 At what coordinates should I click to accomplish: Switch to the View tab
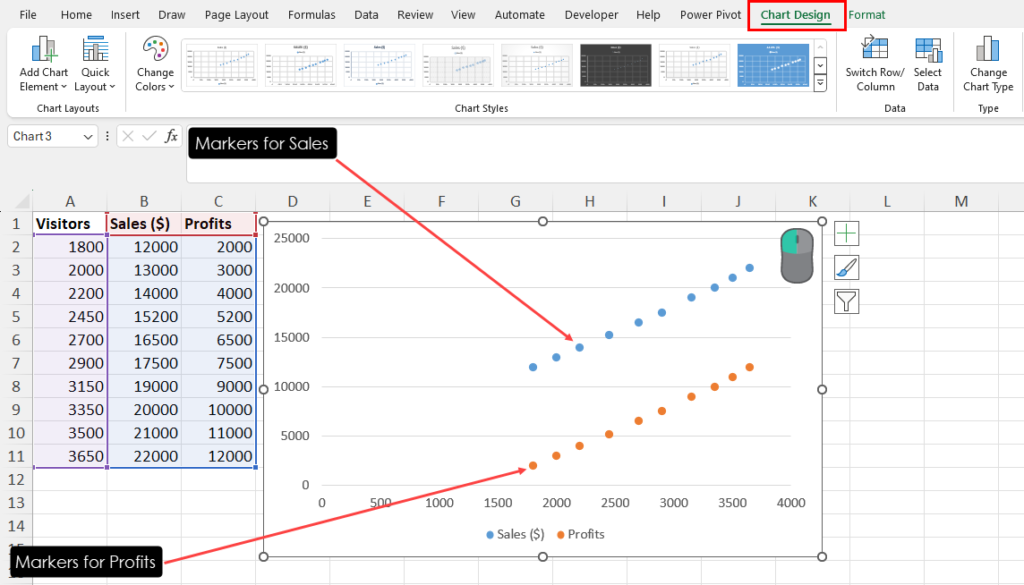[x=463, y=14]
